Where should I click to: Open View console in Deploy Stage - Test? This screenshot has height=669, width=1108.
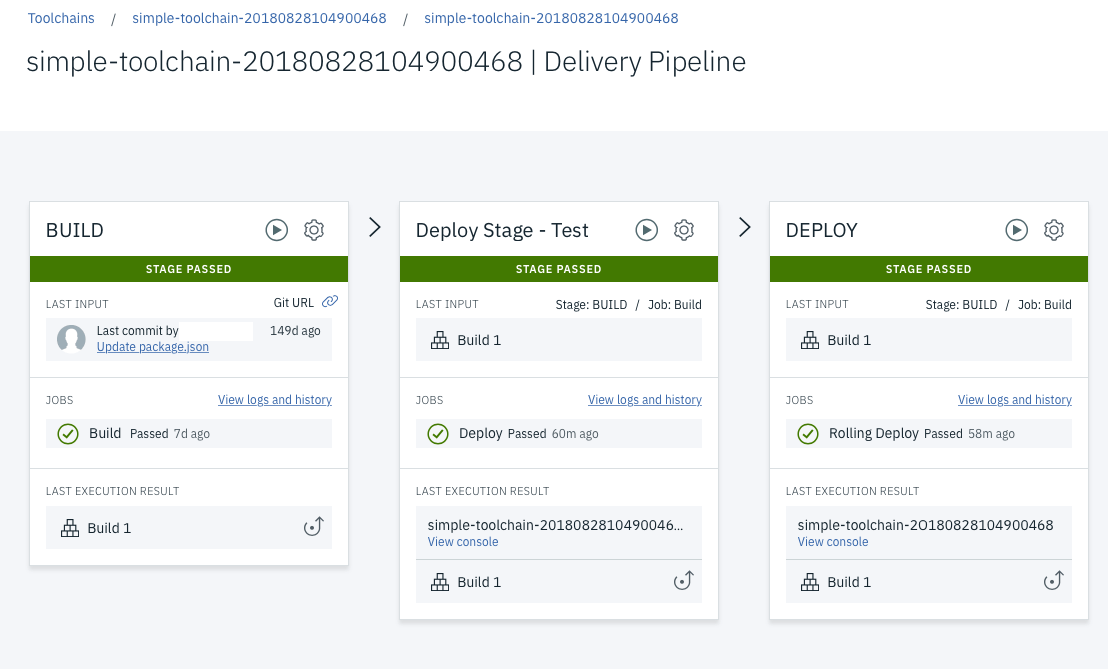463,542
